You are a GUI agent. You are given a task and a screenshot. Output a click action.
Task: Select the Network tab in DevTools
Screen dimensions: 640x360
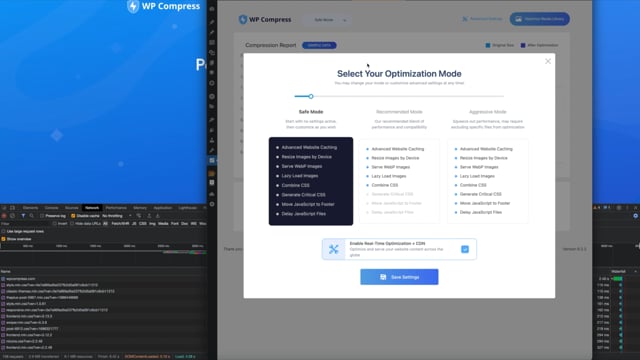[92, 208]
